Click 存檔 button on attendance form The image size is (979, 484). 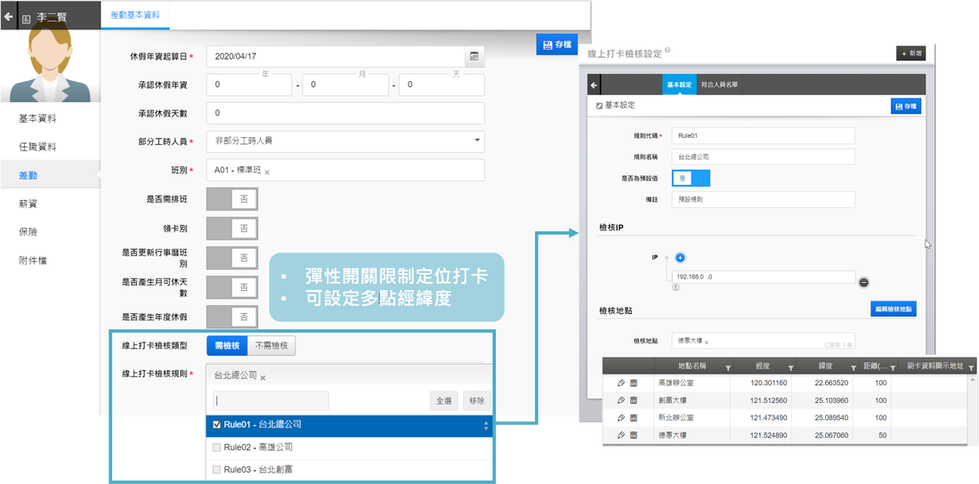[557, 44]
